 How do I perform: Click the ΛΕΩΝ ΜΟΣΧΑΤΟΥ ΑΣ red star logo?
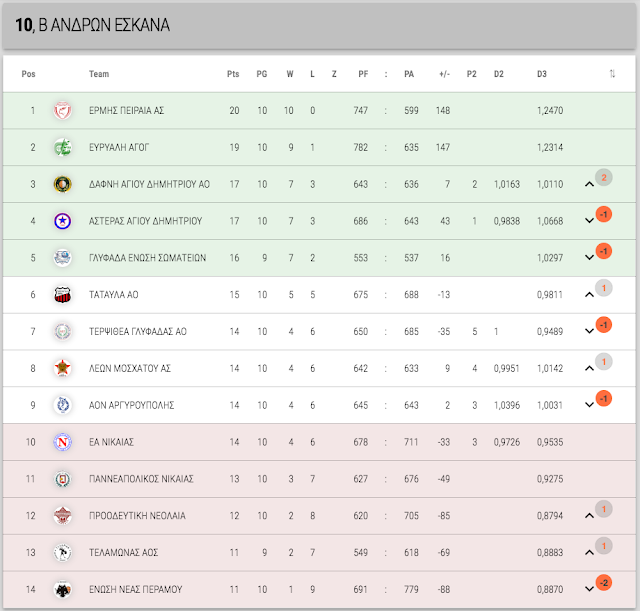click(x=62, y=368)
